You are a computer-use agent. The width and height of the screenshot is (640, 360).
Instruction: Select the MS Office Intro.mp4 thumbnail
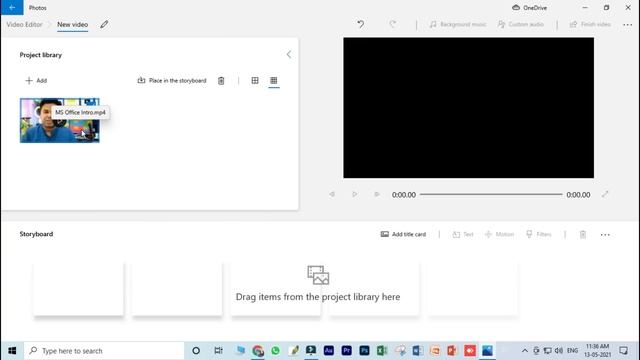click(x=60, y=120)
